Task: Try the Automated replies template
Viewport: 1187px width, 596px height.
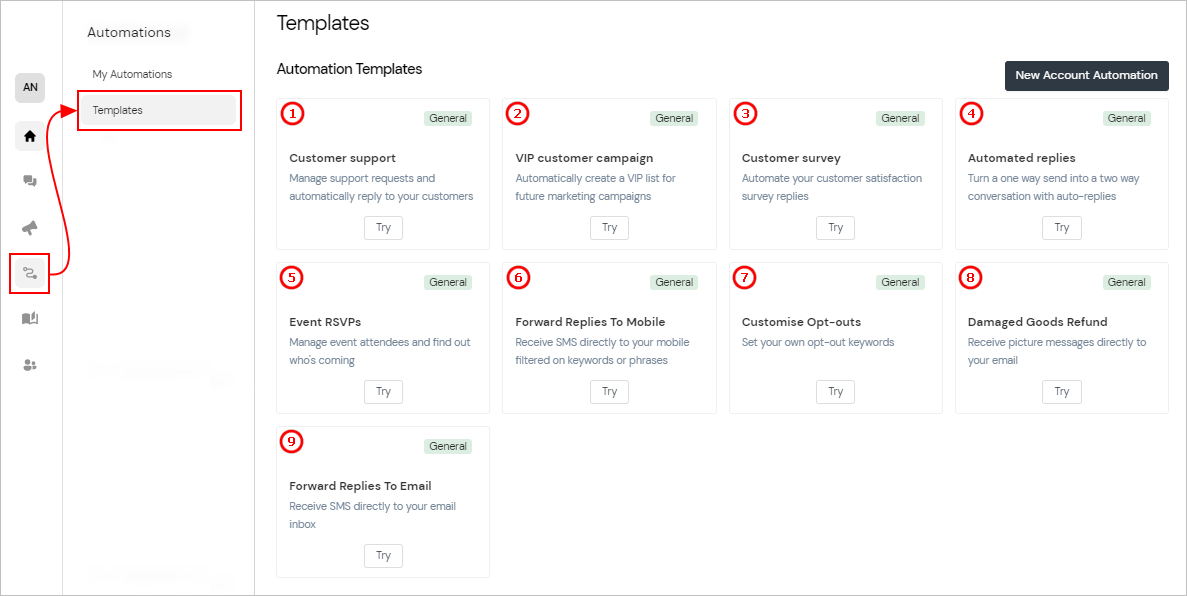Action: click(1061, 227)
